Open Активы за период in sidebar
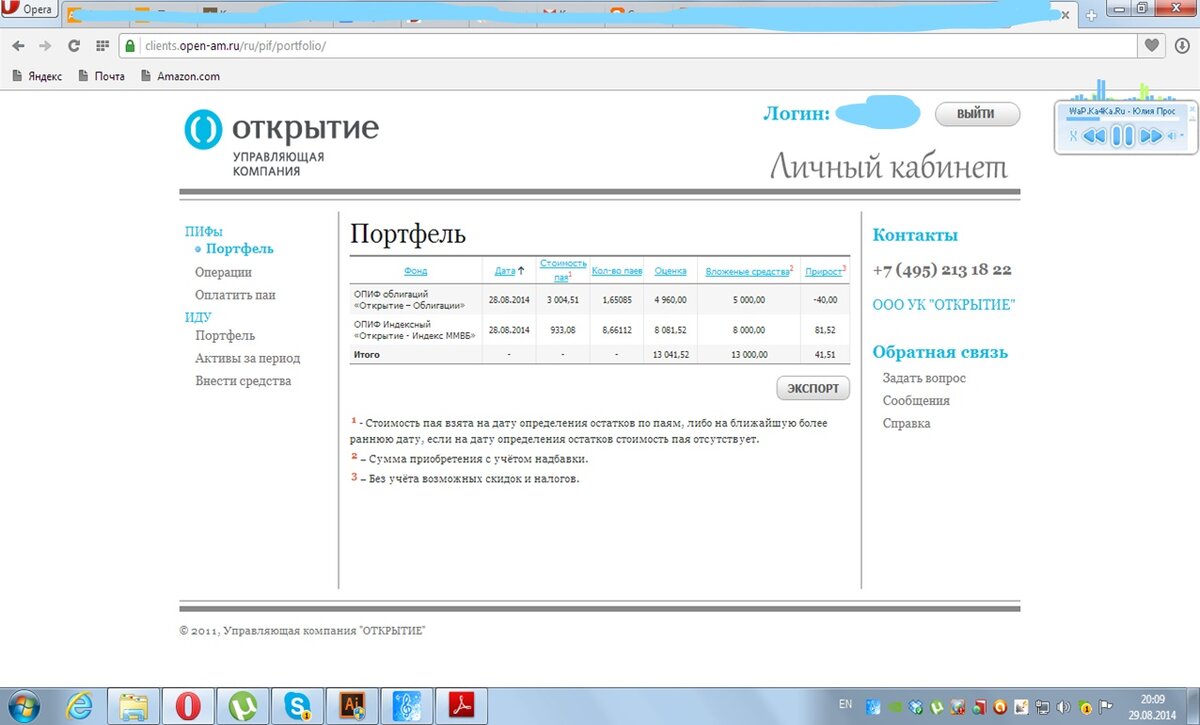Viewport: 1200px width, 725px height. [247, 358]
